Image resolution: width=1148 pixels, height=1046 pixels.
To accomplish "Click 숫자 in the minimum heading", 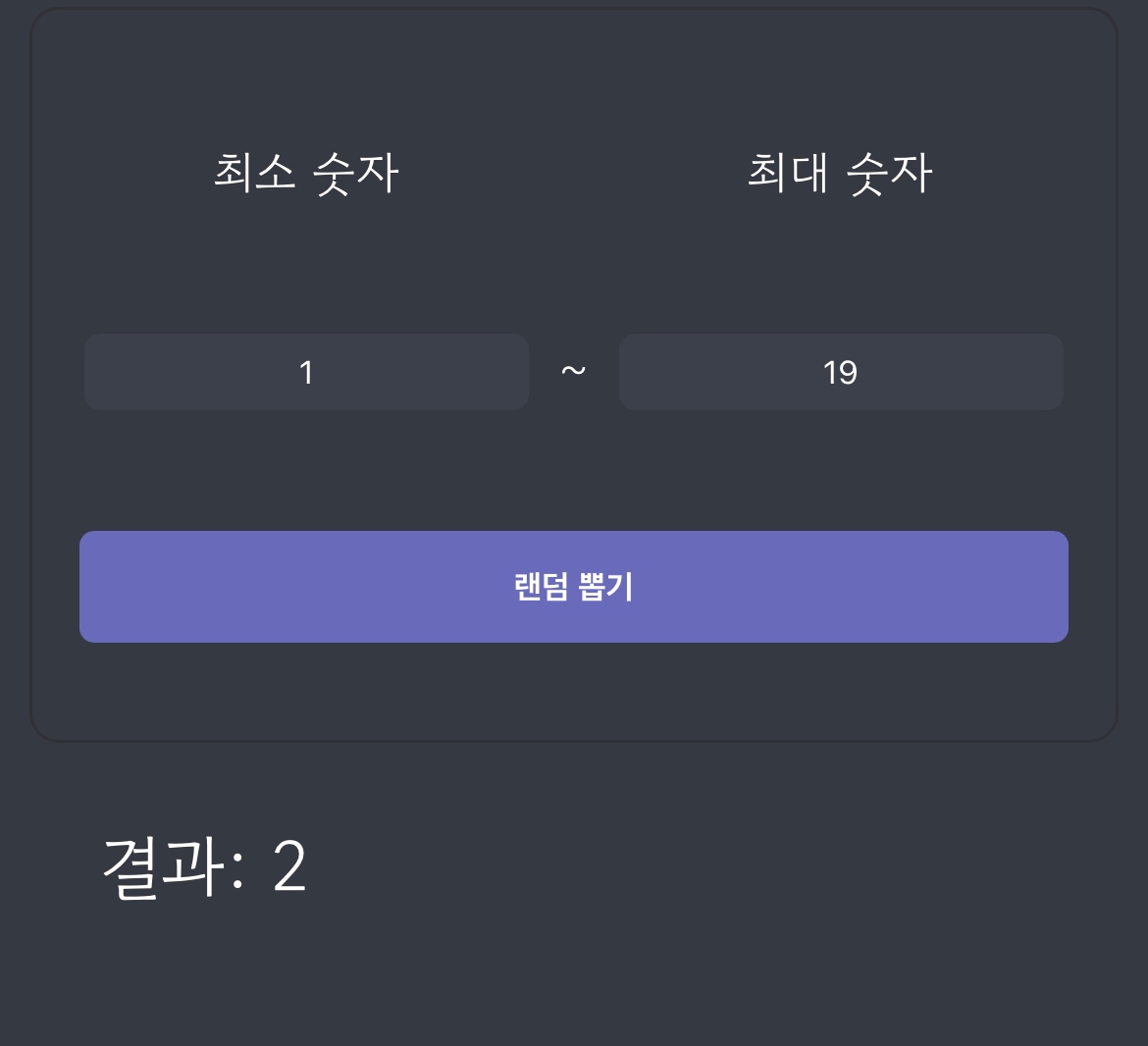I will click(355, 174).
